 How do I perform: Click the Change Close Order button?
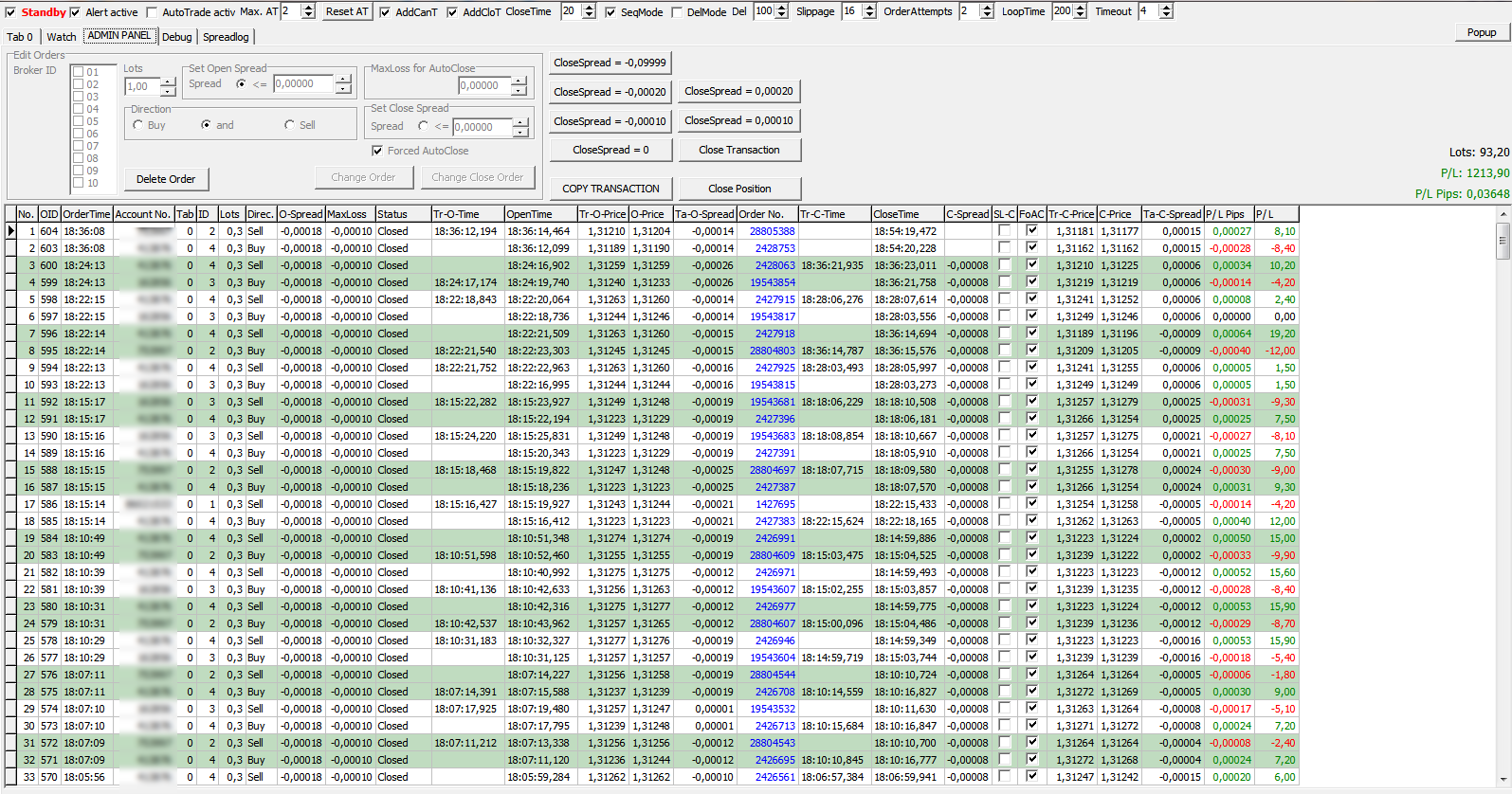[x=478, y=177]
